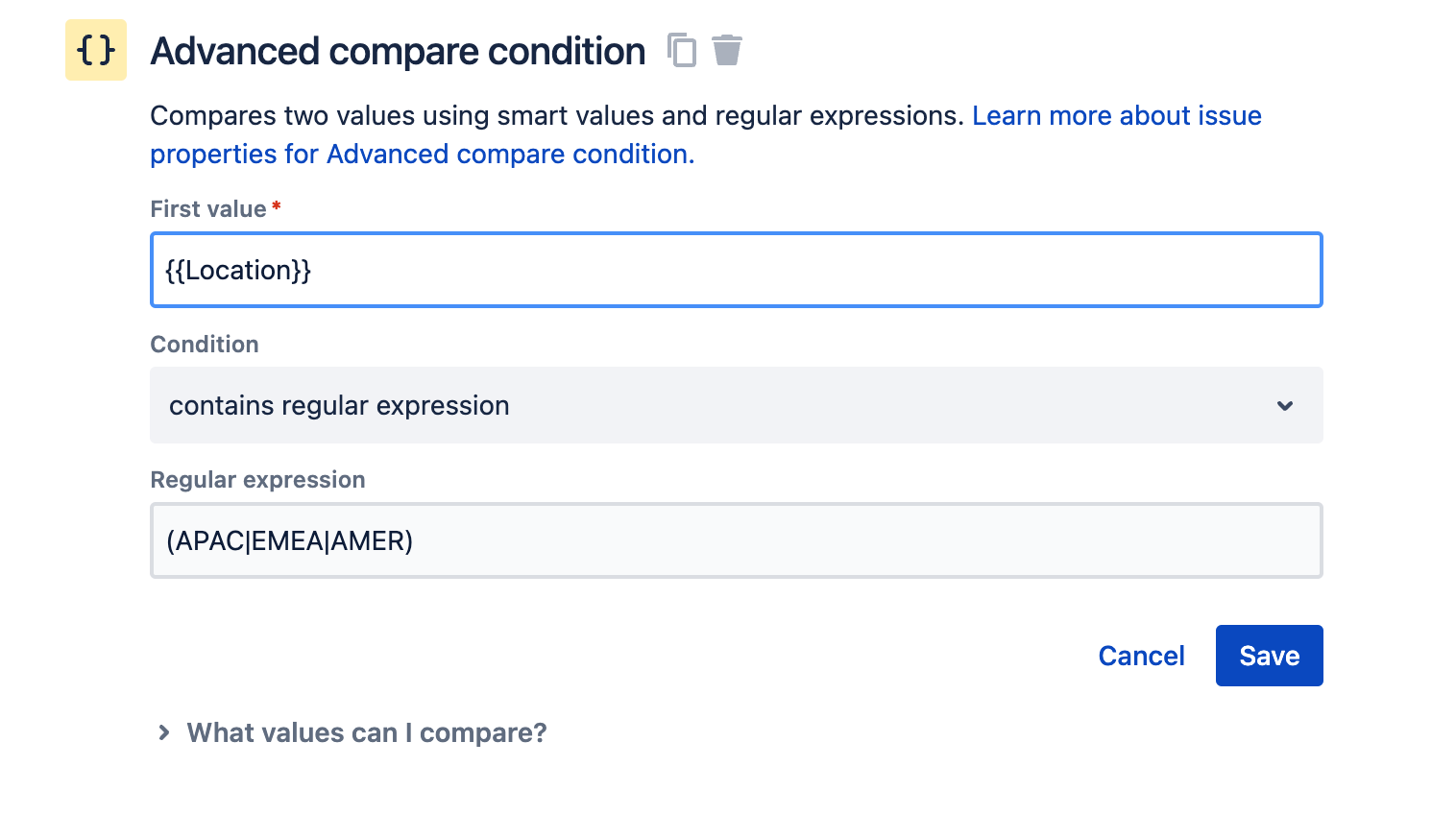
Task: Click the 'First value' field label
Action: point(208,209)
